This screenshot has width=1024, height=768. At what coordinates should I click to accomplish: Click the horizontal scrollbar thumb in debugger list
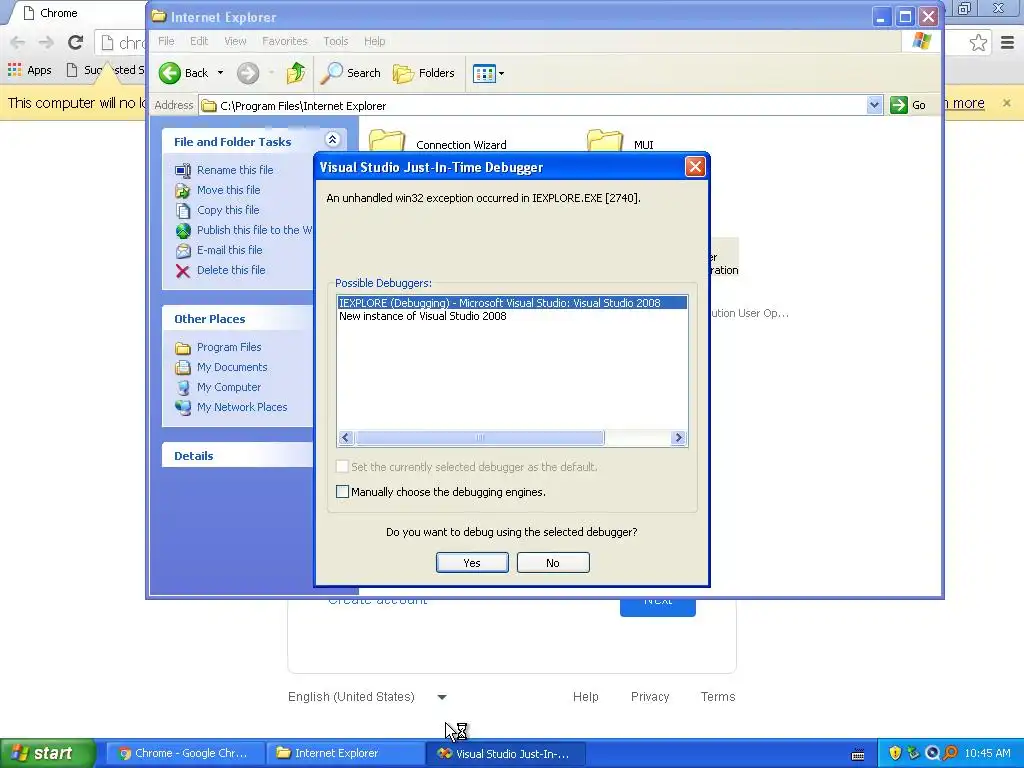click(479, 438)
